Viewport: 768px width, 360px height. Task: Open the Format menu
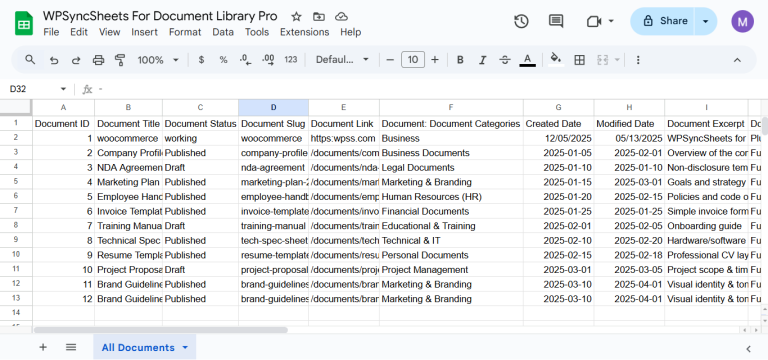(x=185, y=32)
